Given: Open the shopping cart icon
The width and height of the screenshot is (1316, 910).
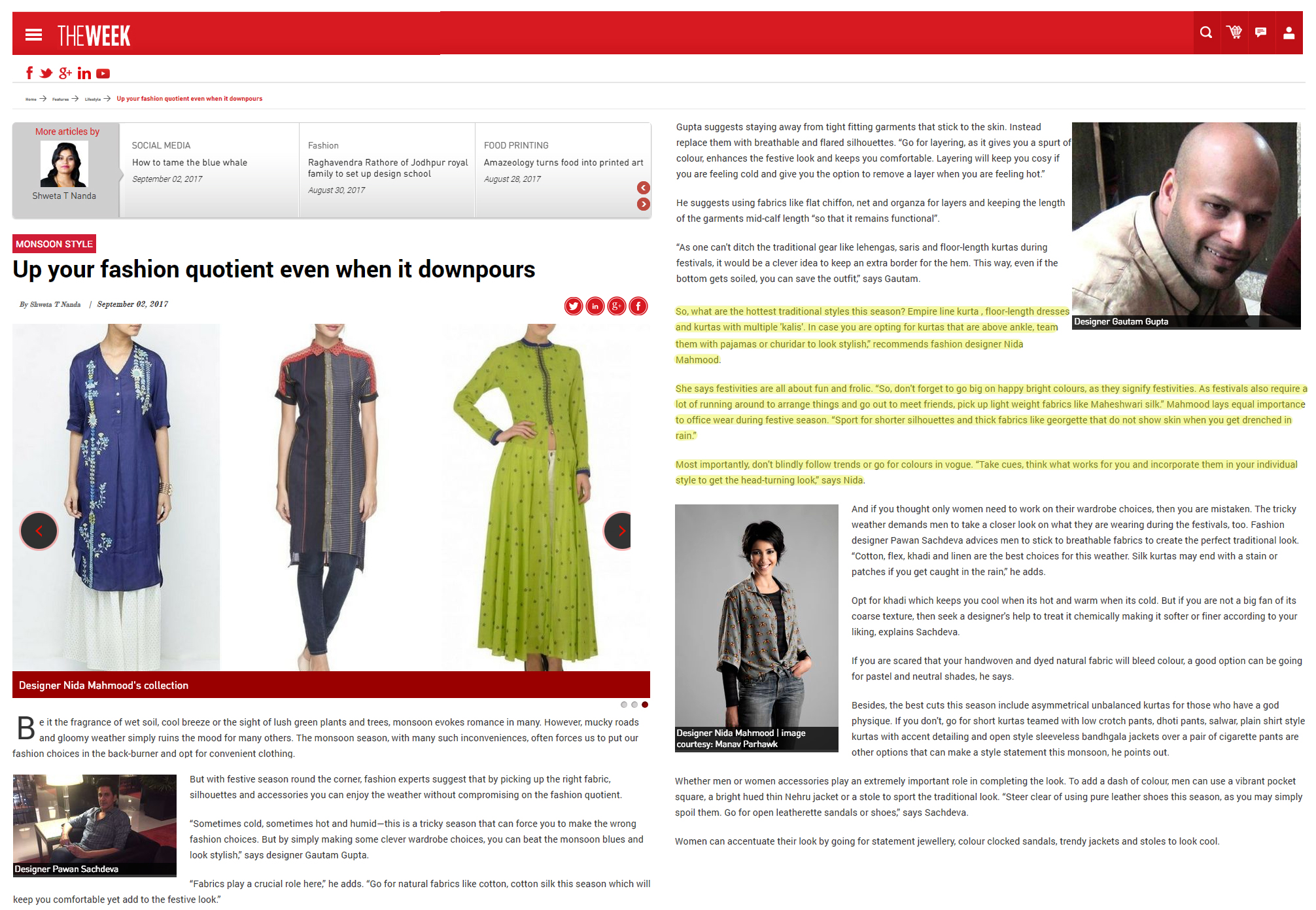Looking at the screenshot, I should (1234, 33).
